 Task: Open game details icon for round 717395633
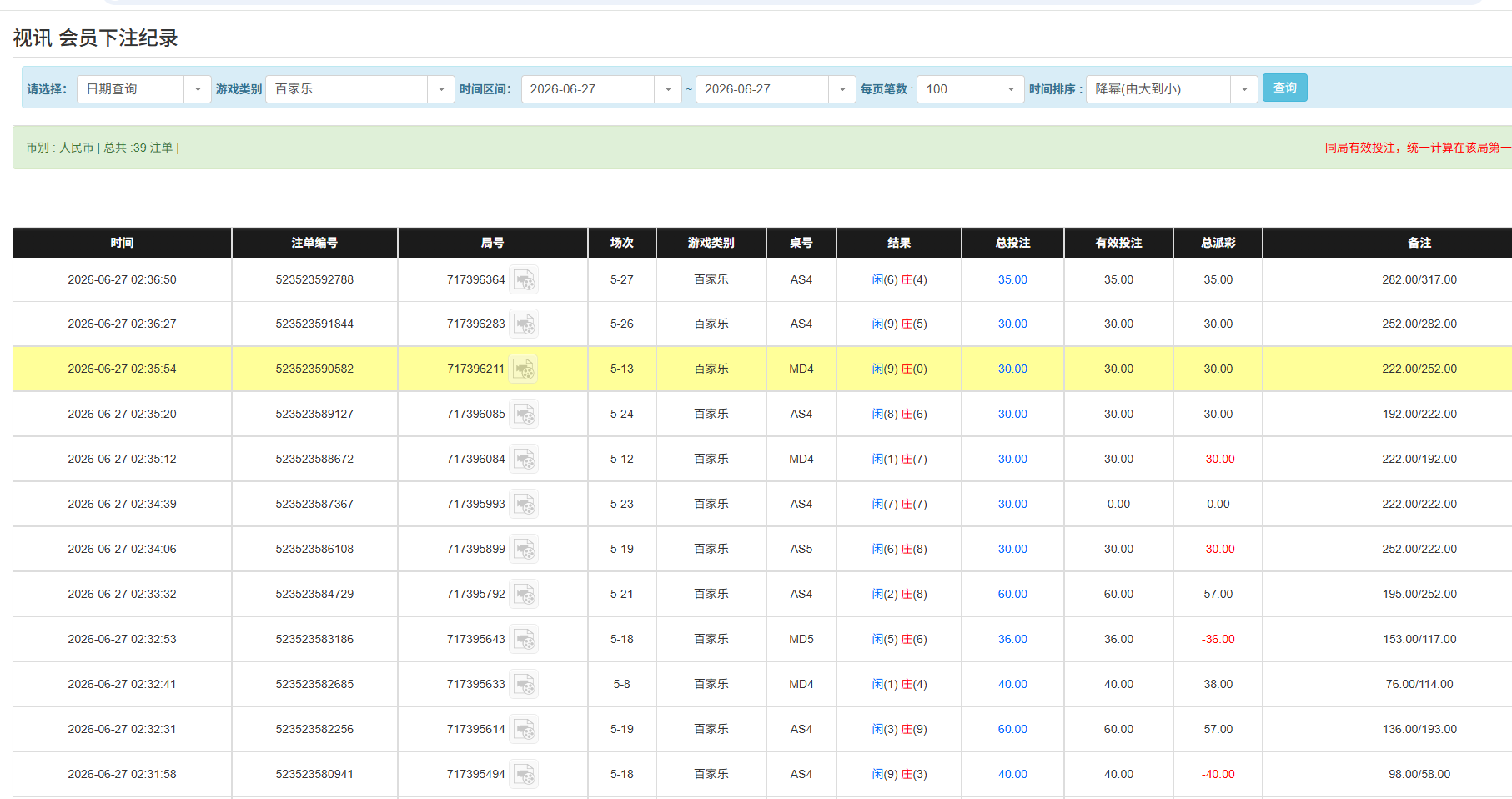[x=524, y=685]
